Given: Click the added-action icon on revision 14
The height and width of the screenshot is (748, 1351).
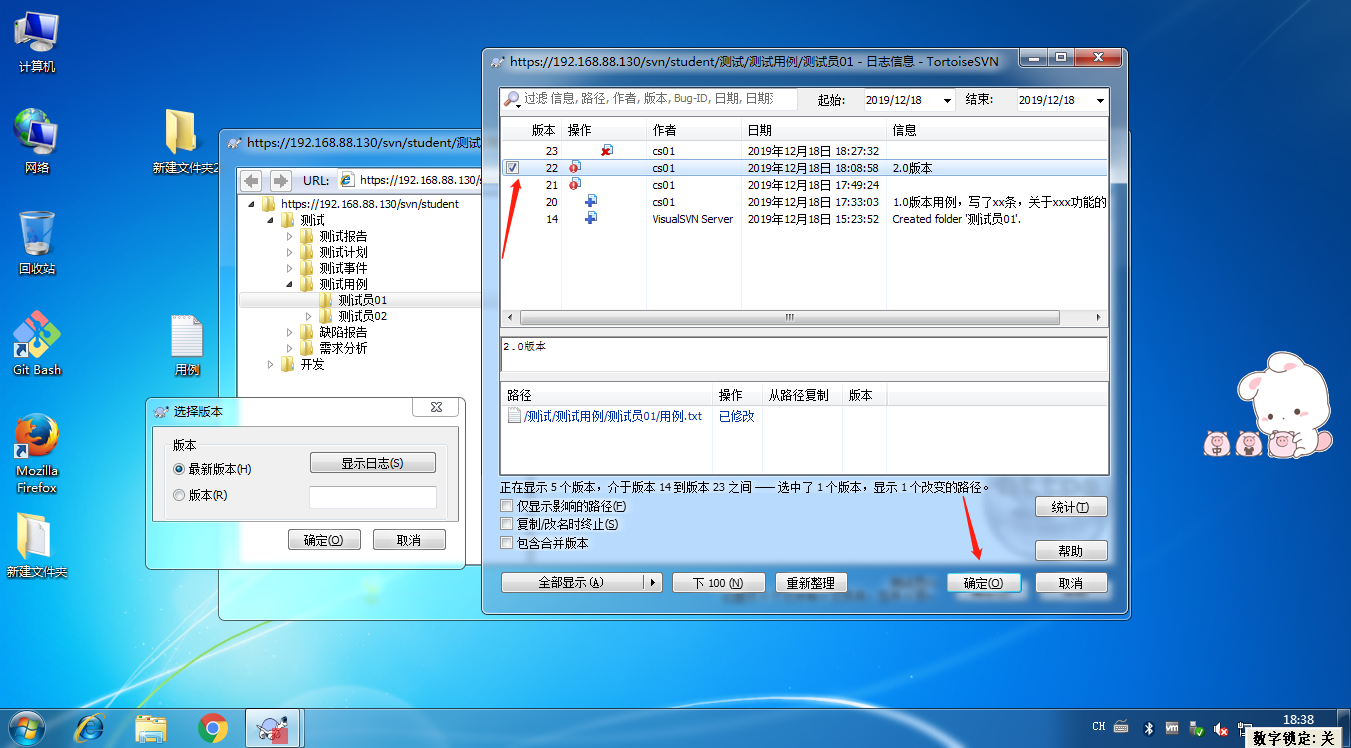Looking at the screenshot, I should [591, 219].
